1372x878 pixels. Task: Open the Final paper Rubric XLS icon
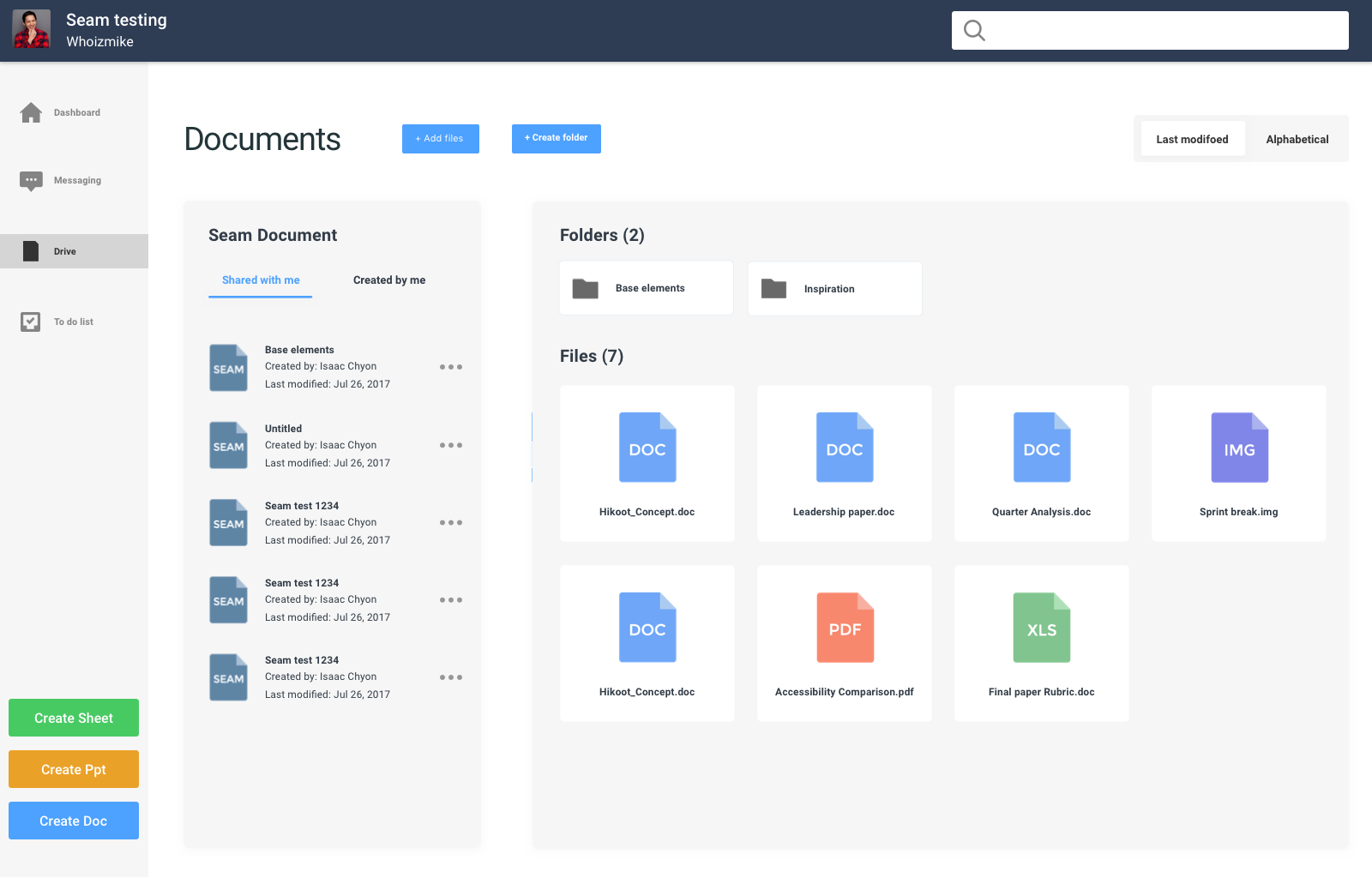click(1042, 628)
